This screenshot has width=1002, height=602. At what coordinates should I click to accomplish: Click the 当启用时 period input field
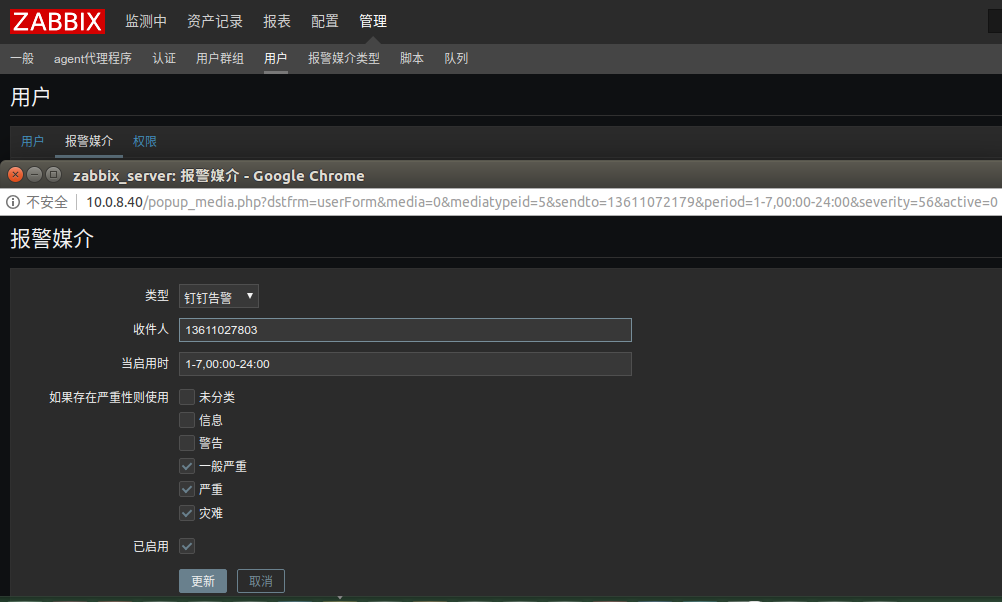click(x=405, y=364)
